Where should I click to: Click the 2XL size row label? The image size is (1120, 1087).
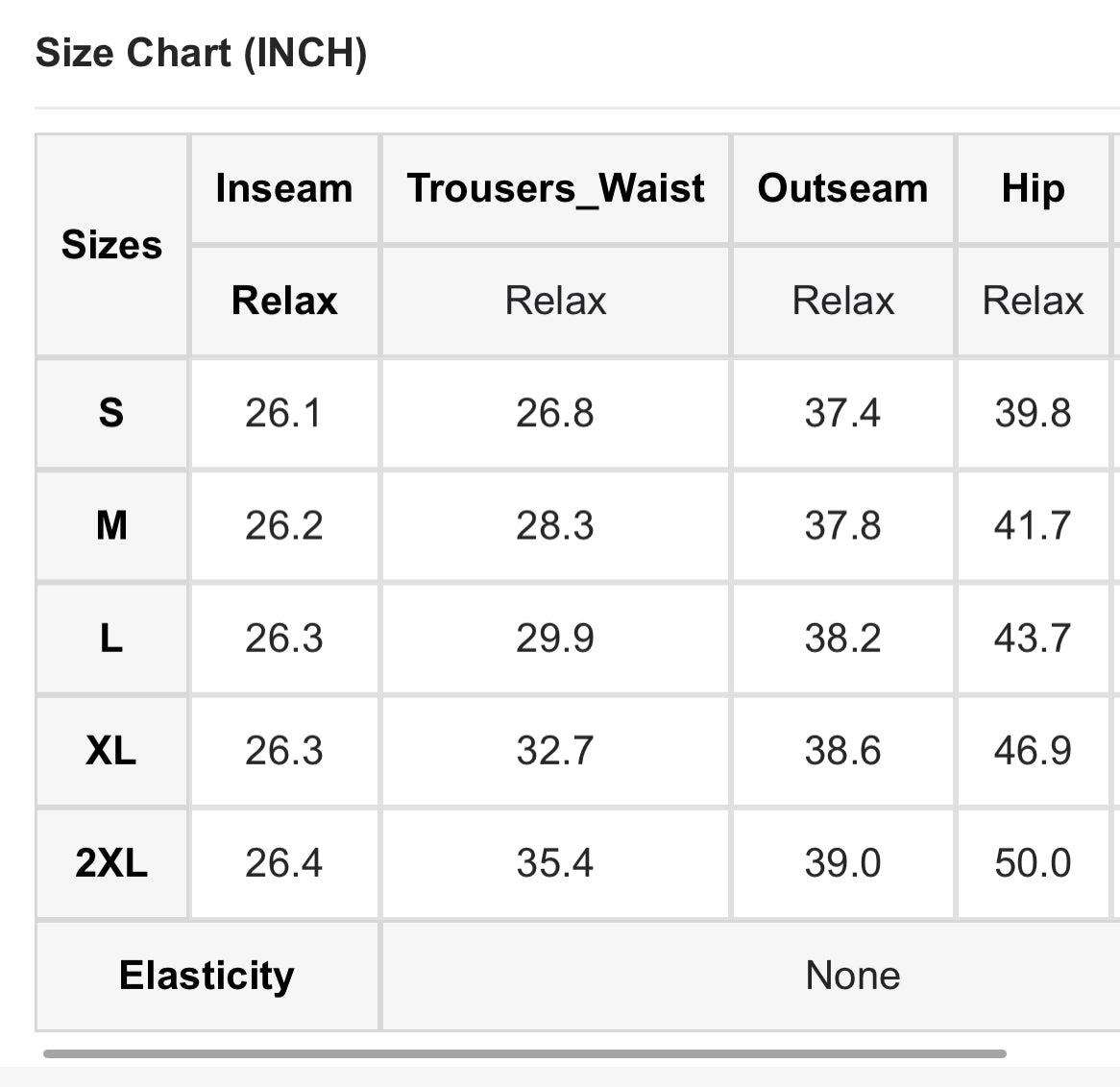coord(111,862)
